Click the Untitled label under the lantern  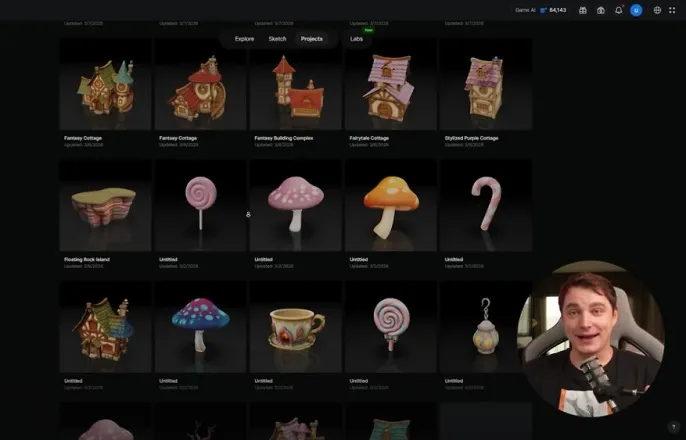454,381
